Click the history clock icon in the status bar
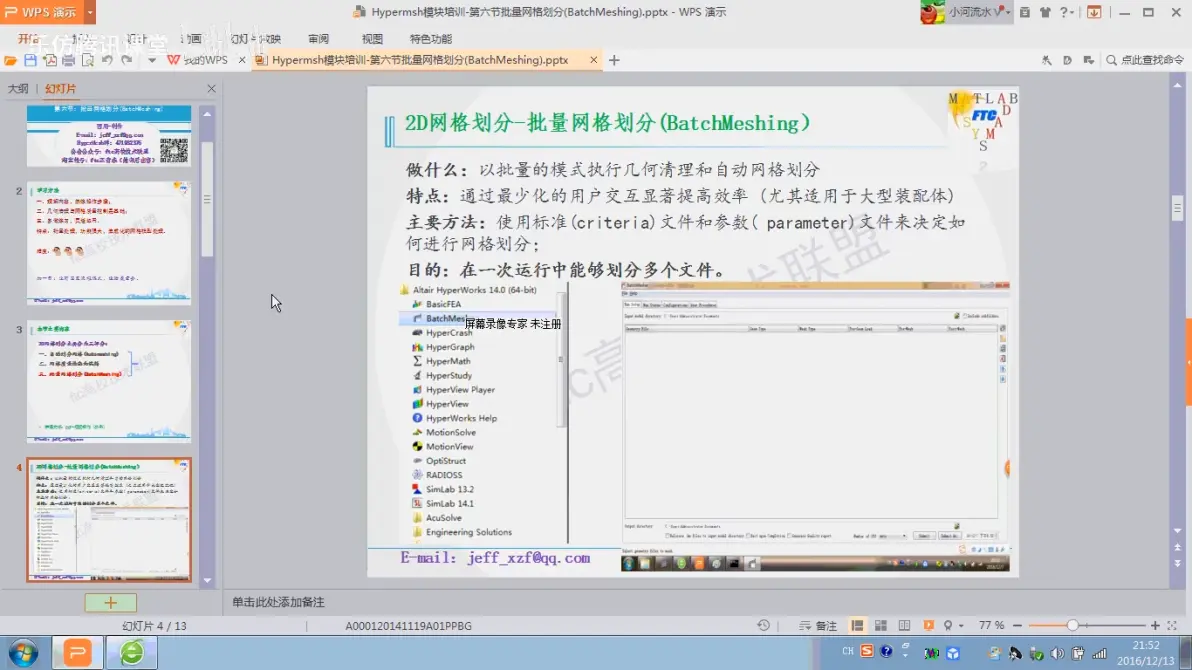1192x670 pixels. [x=763, y=625]
